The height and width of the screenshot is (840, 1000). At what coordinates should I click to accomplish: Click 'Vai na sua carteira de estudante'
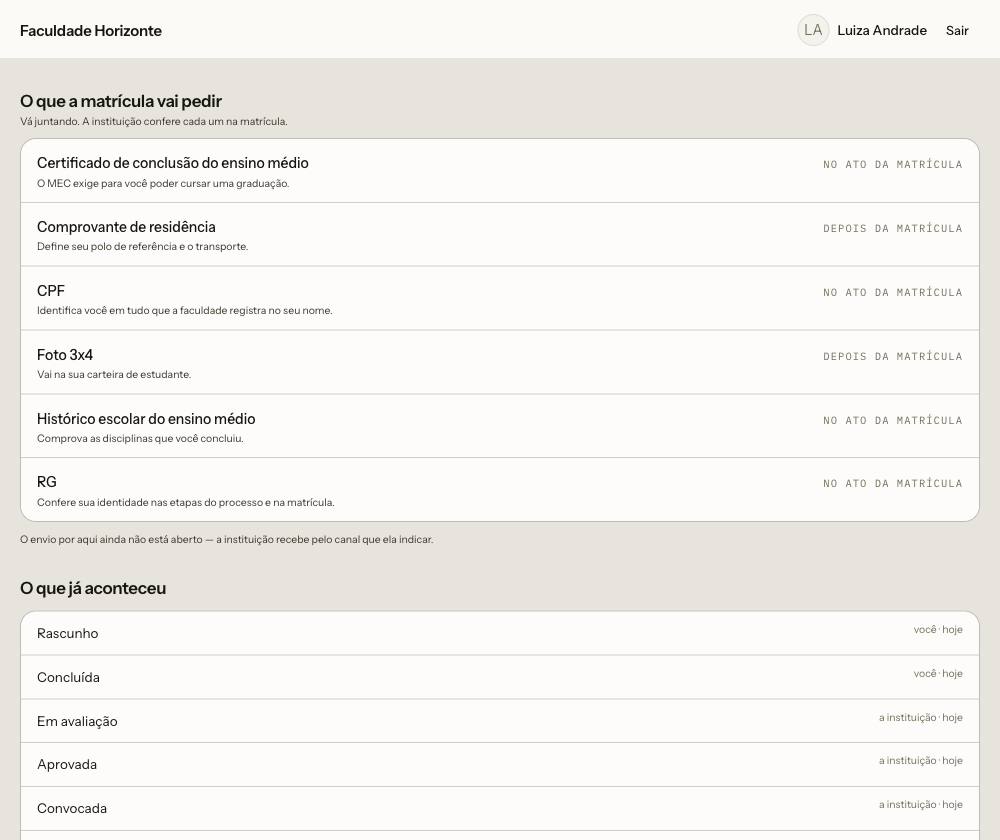[114, 374]
